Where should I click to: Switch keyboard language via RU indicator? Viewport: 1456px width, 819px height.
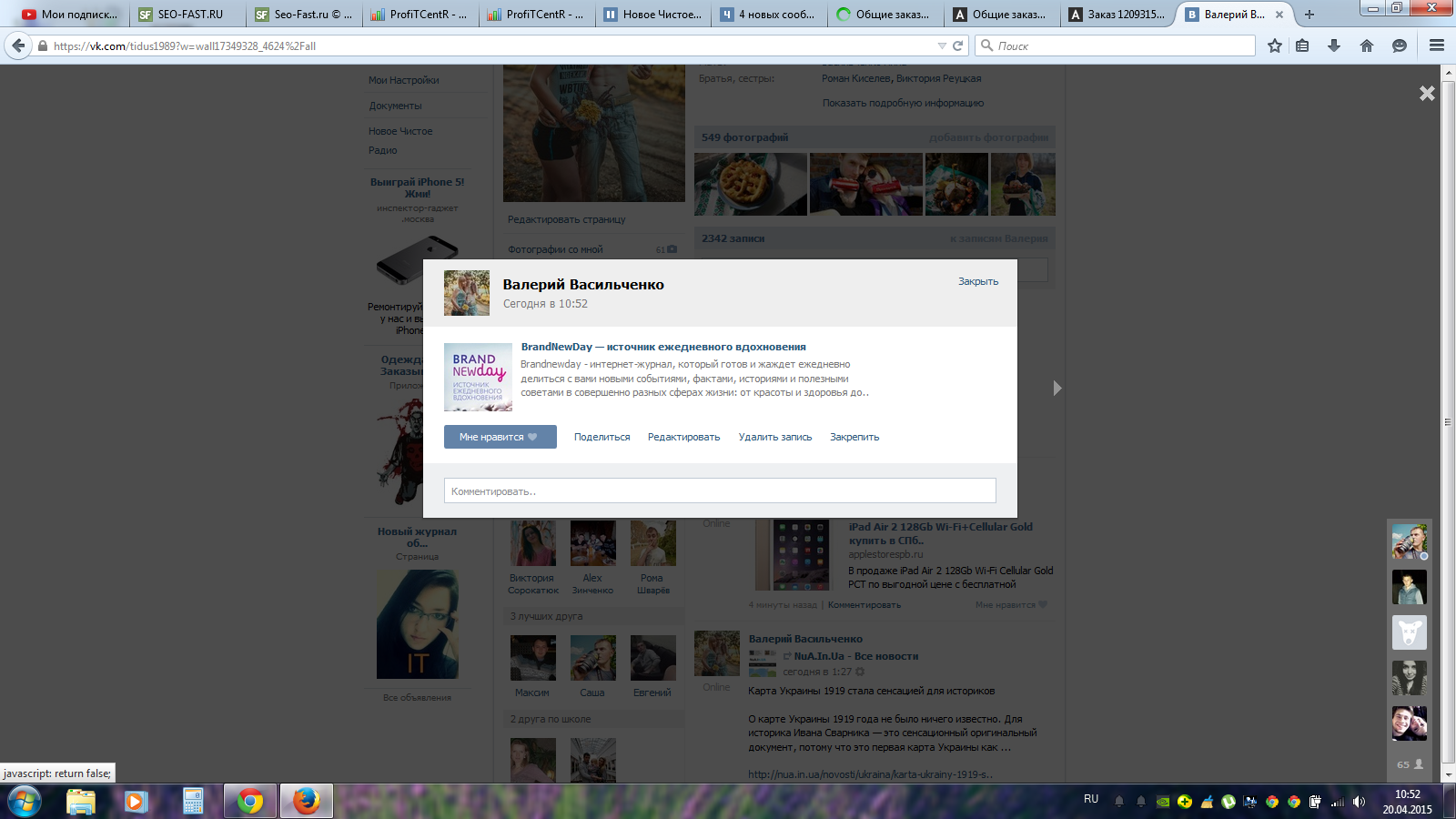[1091, 799]
